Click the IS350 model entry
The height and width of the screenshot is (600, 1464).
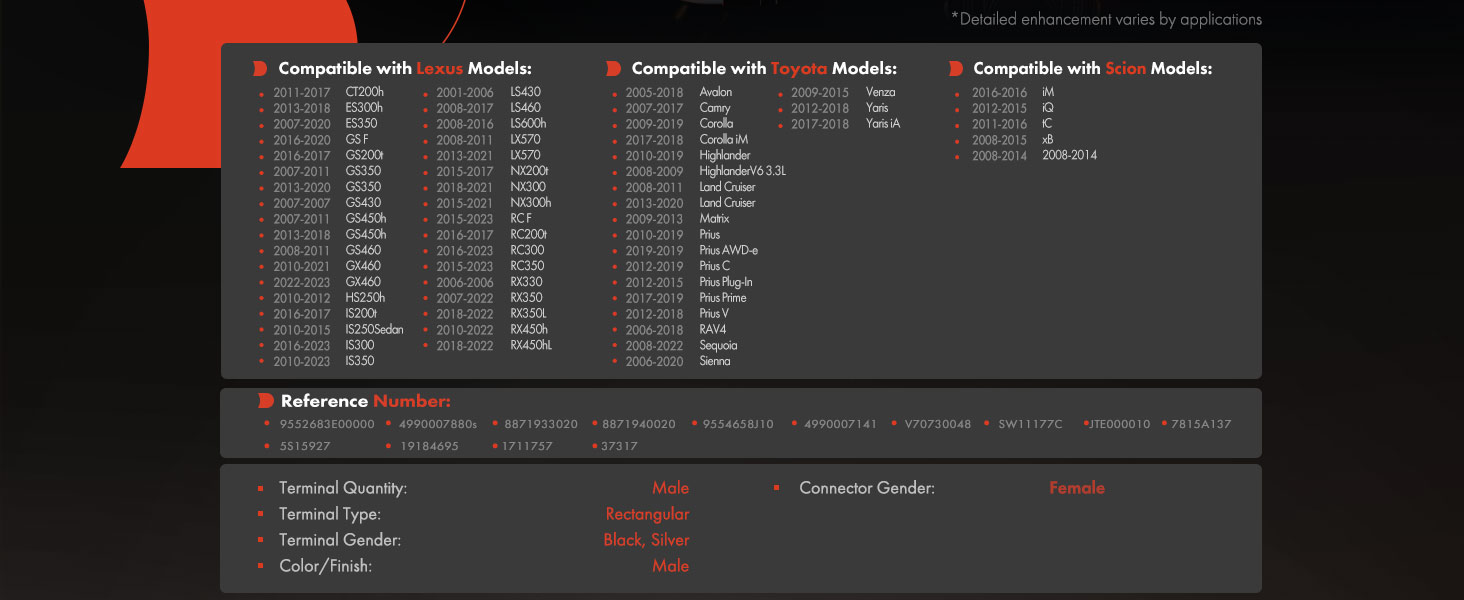coord(360,361)
